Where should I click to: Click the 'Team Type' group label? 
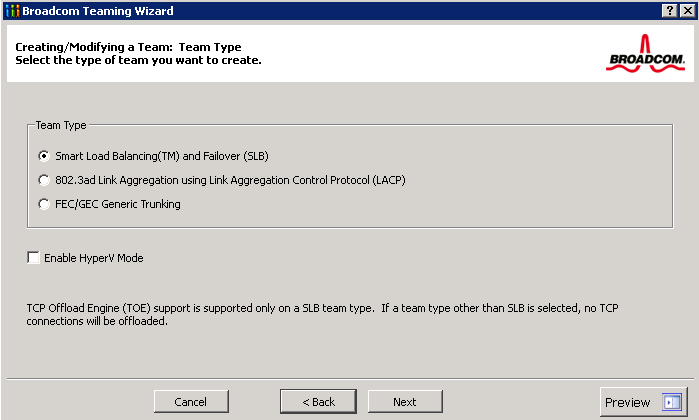pos(61,125)
